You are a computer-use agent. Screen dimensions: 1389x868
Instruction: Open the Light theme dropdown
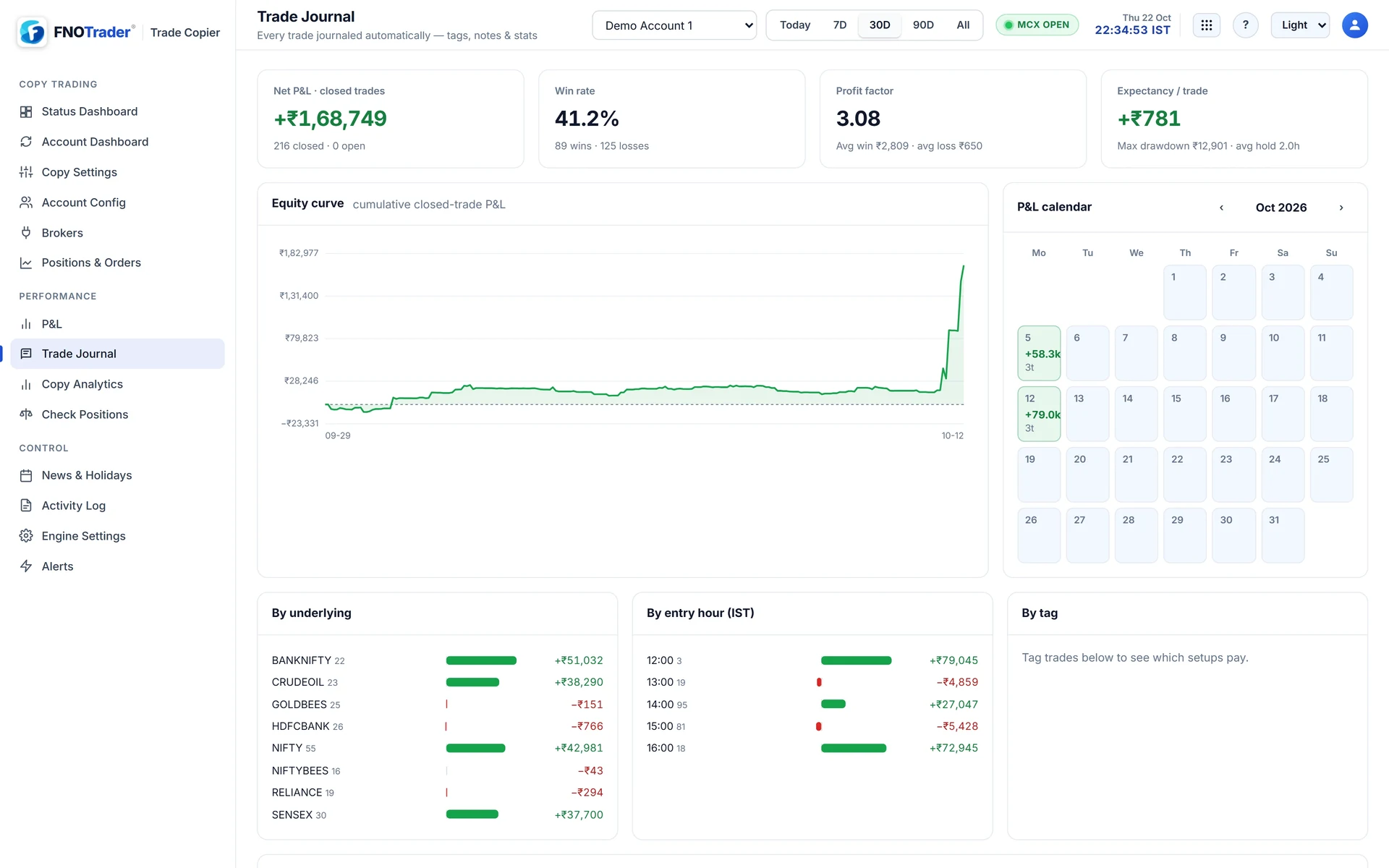(x=1300, y=25)
